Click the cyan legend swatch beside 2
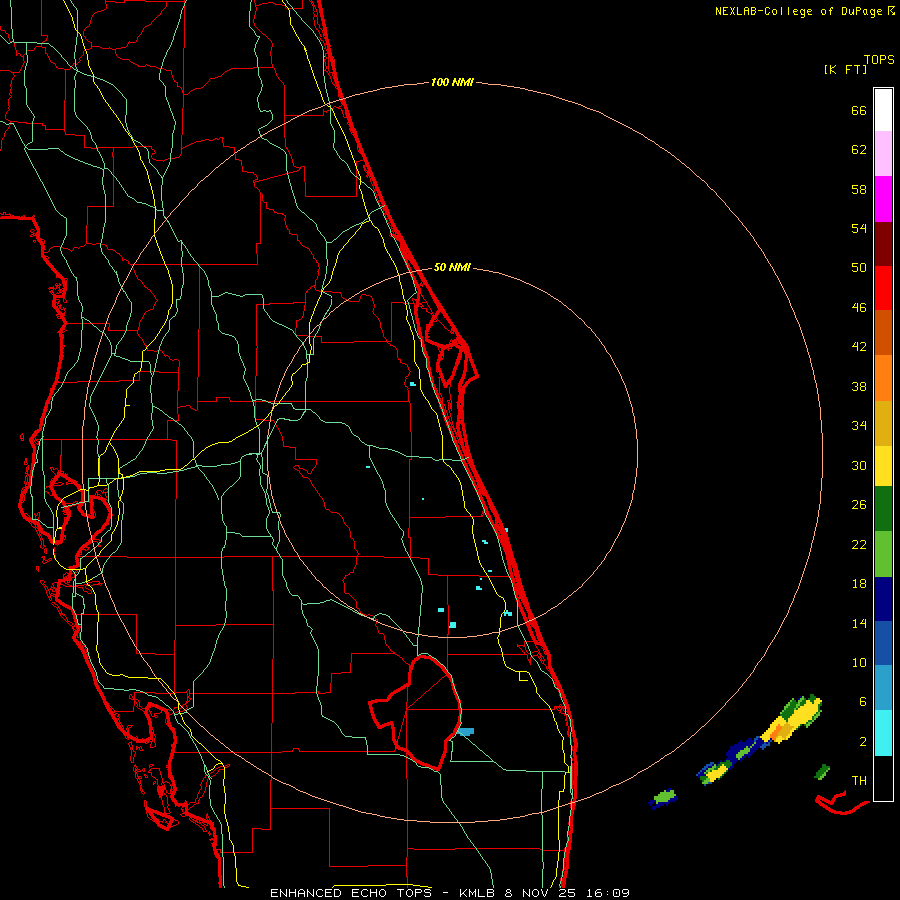Image resolution: width=900 pixels, height=900 pixels. point(883,733)
